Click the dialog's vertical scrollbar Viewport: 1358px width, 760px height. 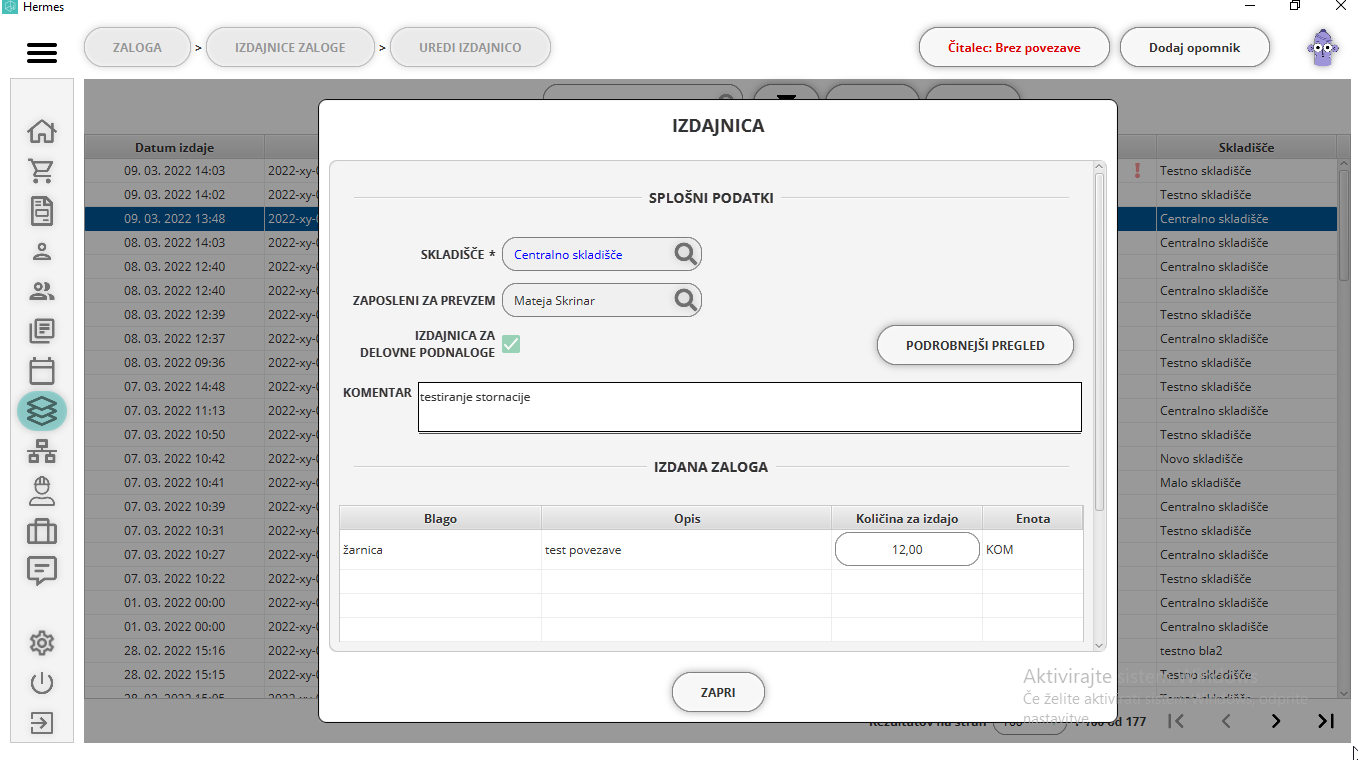click(x=1100, y=340)
